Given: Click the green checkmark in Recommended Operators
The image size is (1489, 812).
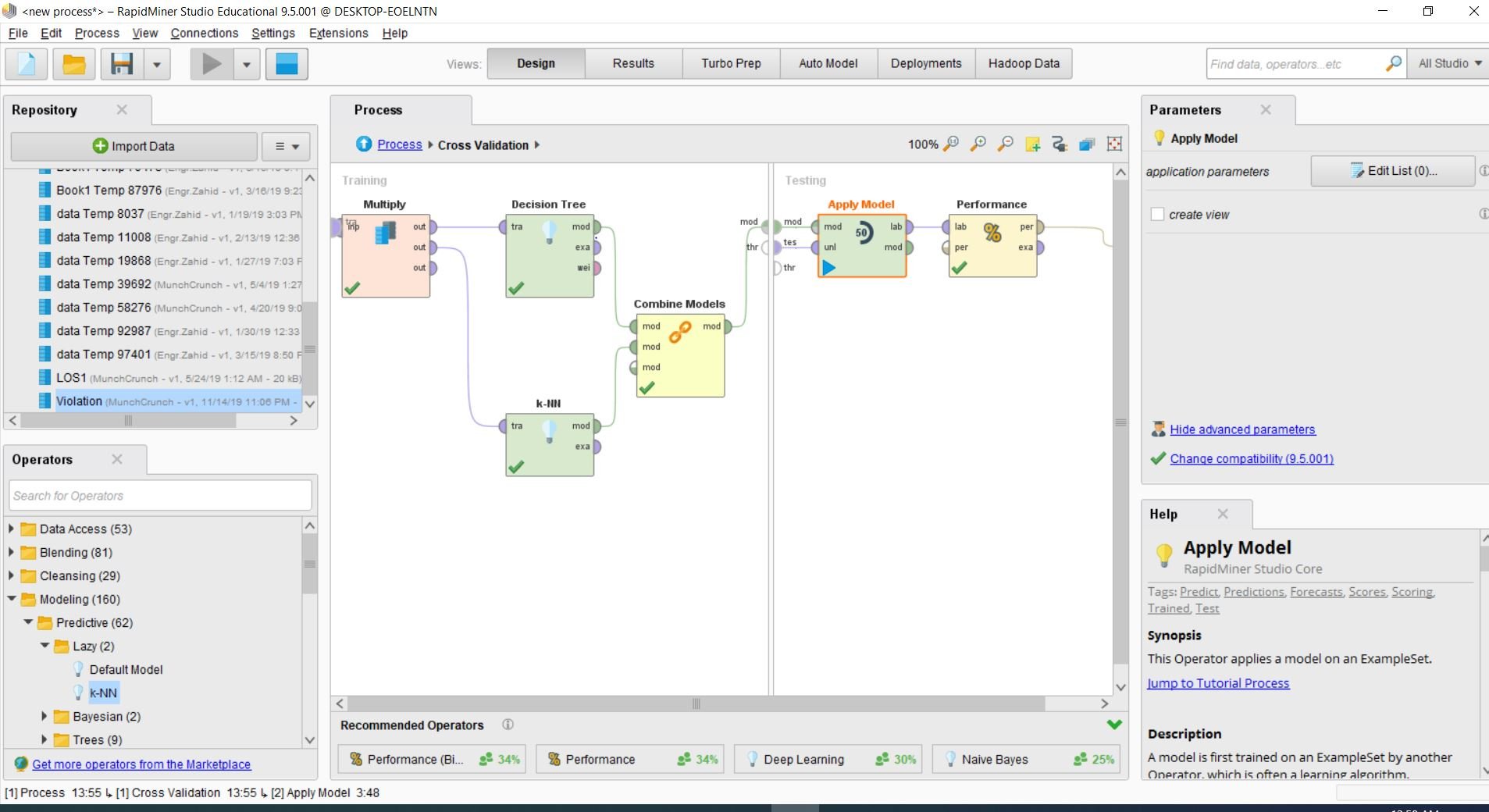Looking at the screenshot, I should coord(1114,725).
